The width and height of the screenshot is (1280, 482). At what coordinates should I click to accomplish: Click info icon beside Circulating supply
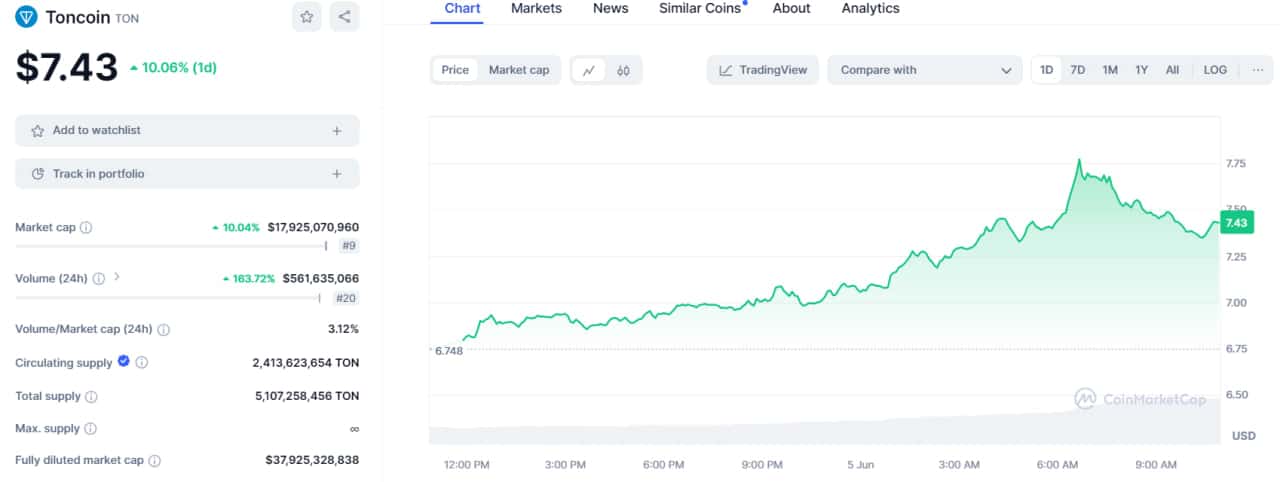[x=141, y=363]
